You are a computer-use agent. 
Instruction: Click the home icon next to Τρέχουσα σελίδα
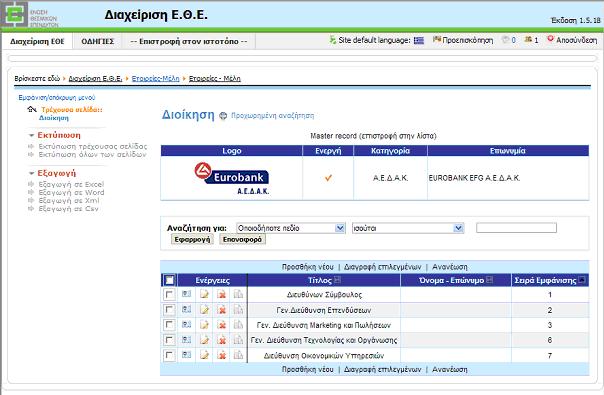[x=32, y=109]
